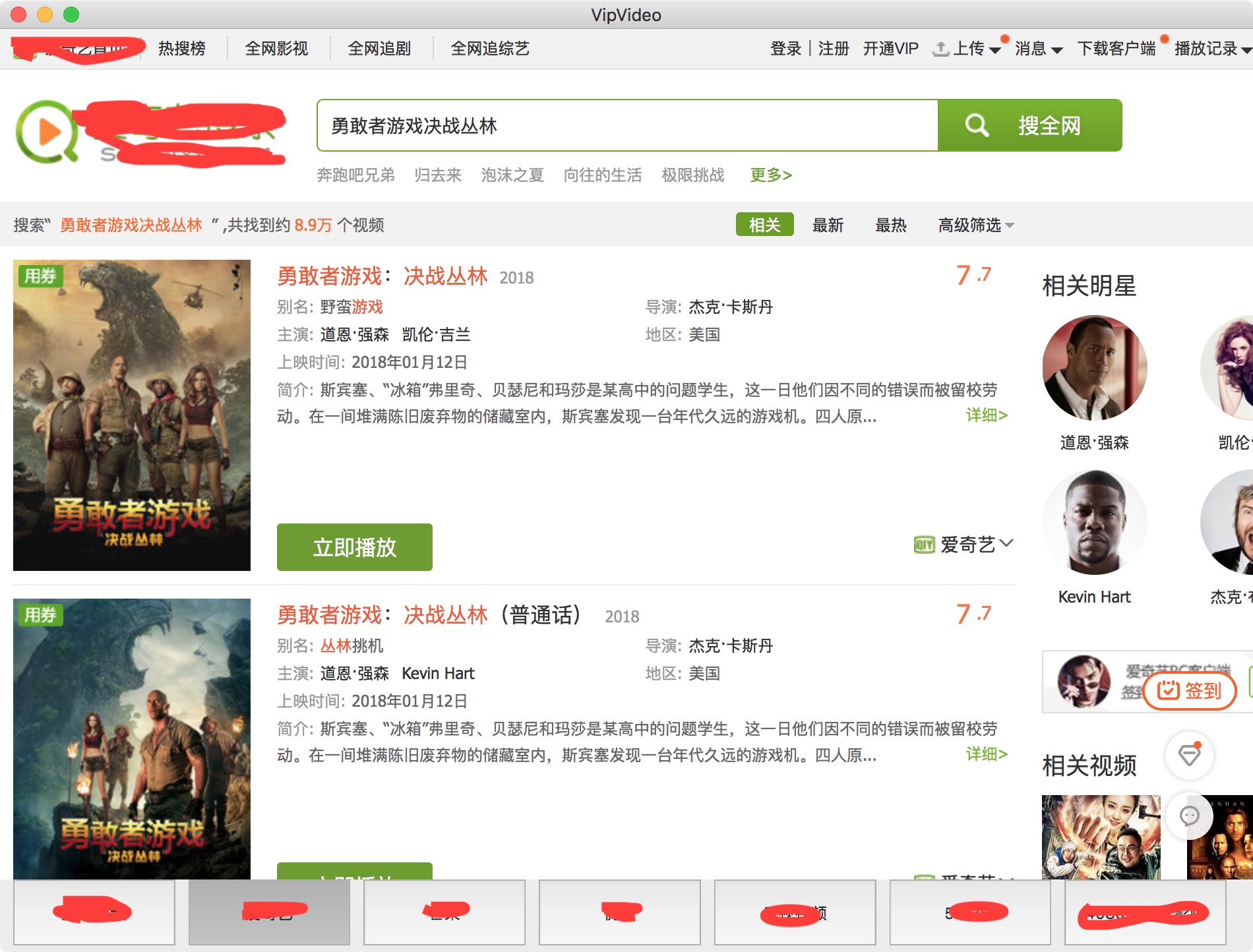Viewport: 1253px width, 952px height.
Task: Open 道恩·强森 star avatar
Action: pos(1095,368)
